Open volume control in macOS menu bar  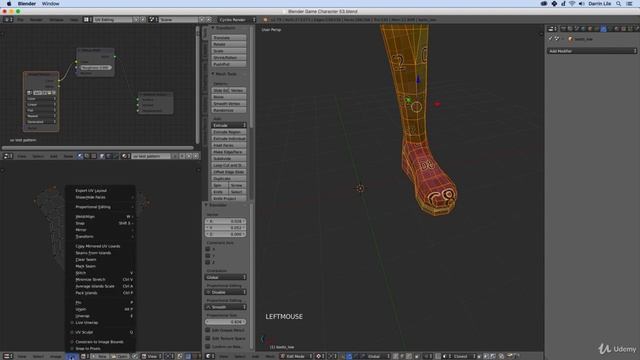point(582,3)
